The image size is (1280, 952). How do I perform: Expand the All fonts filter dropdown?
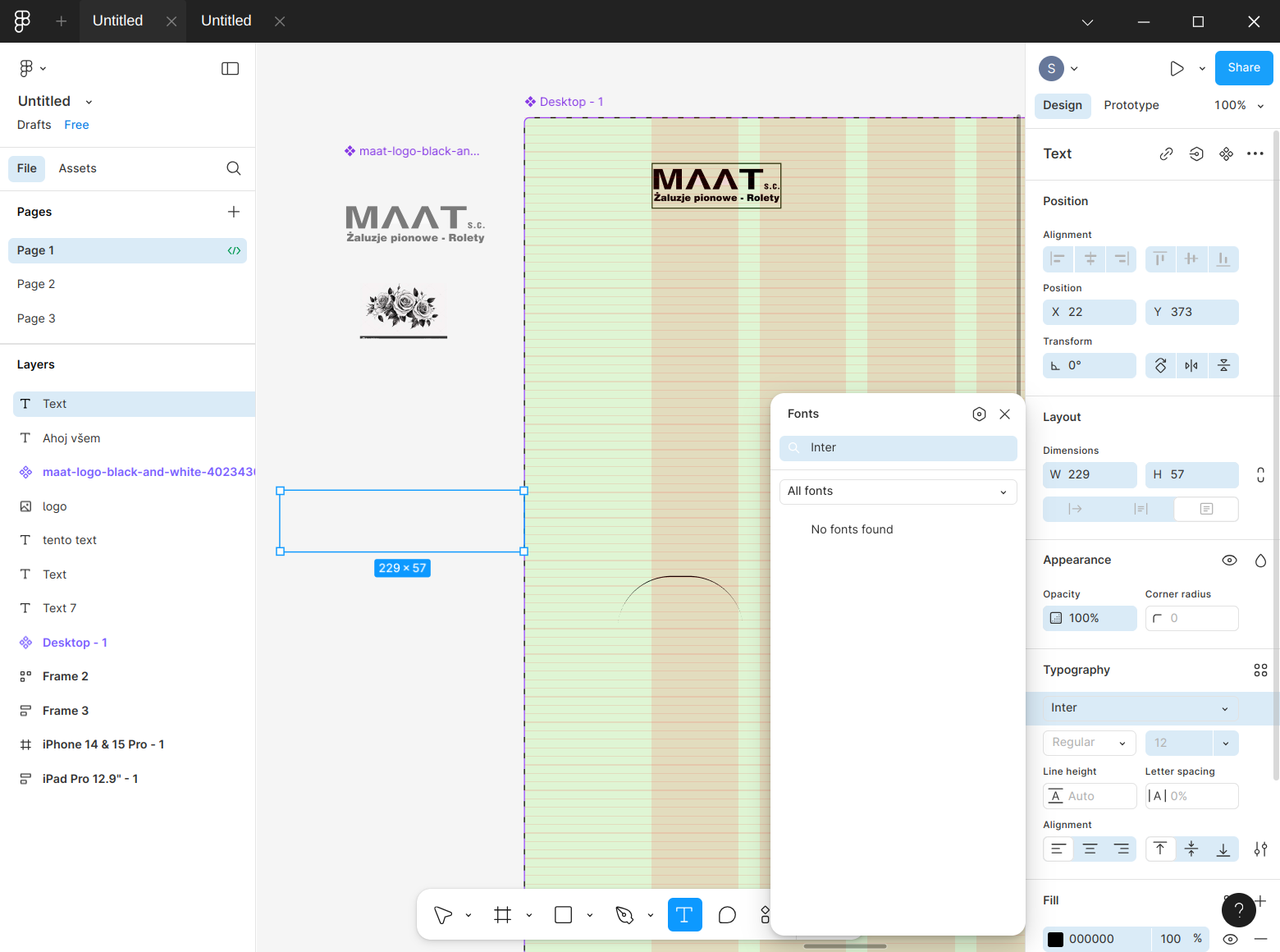pyautogui.click(x=898, y=492)
